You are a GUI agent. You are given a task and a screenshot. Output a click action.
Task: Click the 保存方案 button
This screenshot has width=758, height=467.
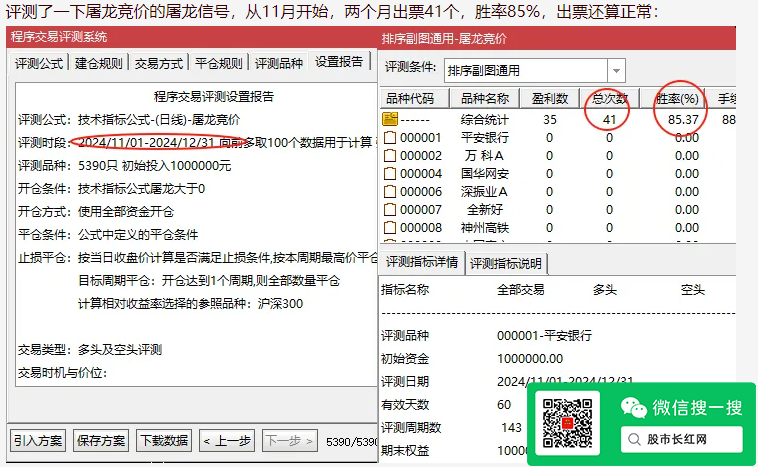pos(101,440)
